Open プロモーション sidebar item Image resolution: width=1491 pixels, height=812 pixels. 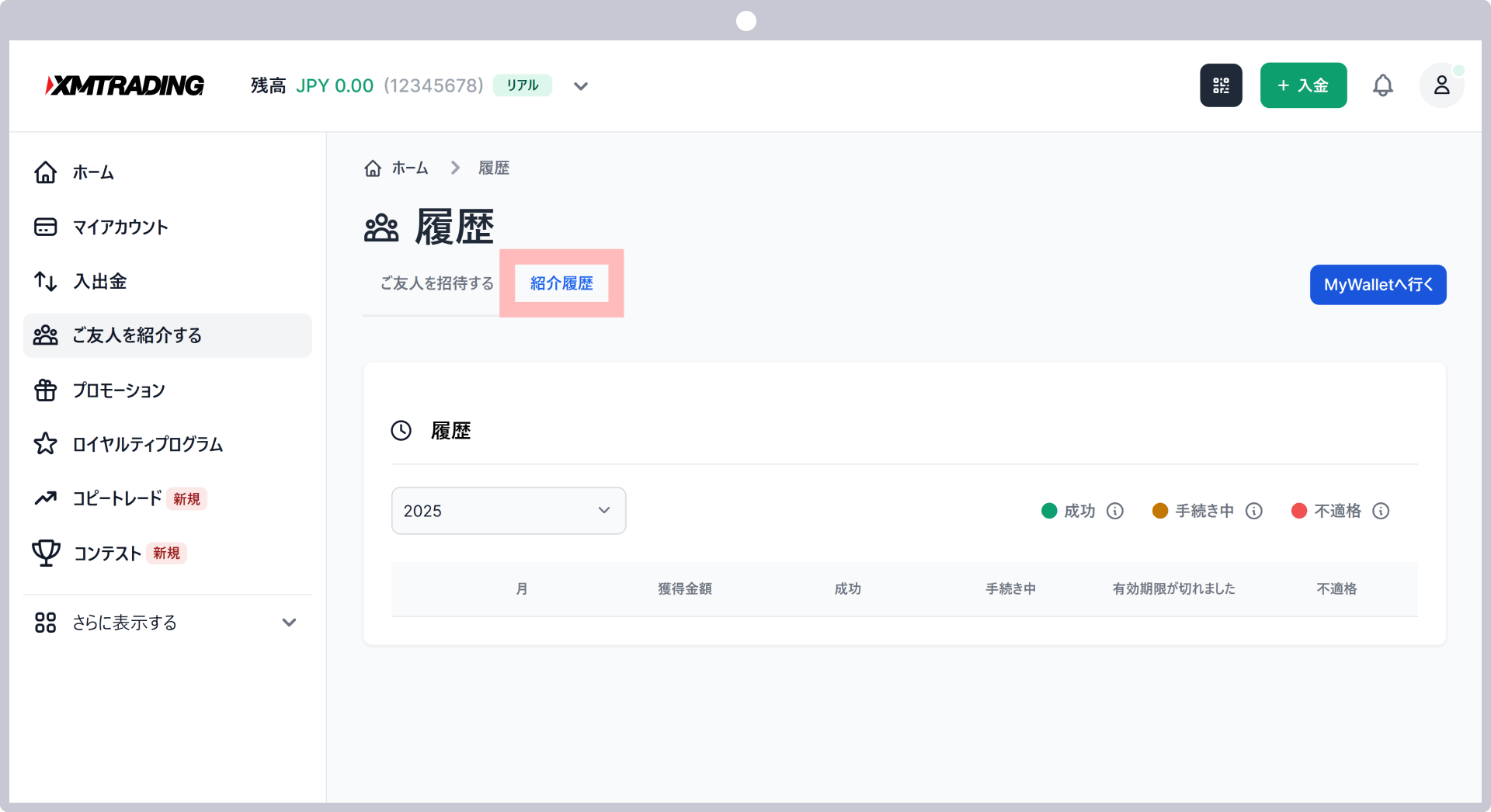click(x=119, y=390)
